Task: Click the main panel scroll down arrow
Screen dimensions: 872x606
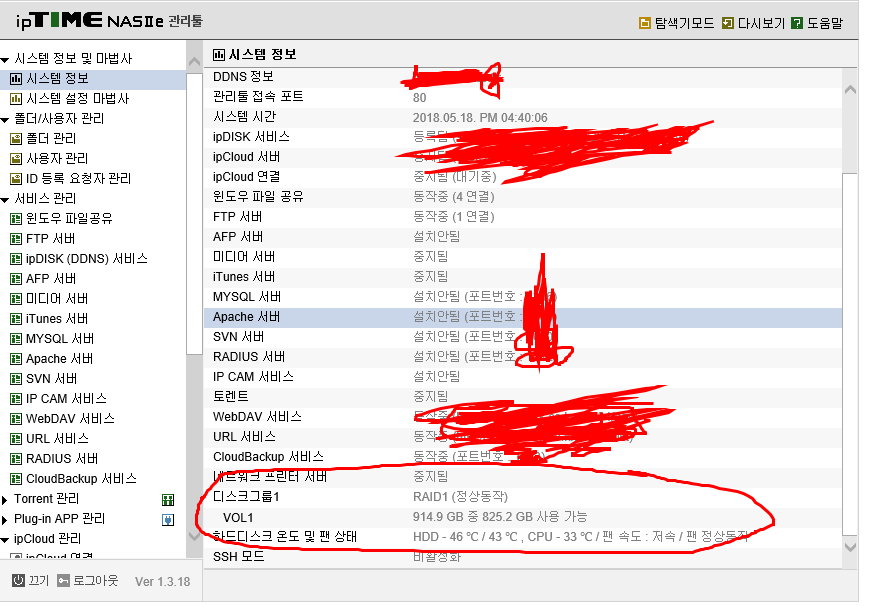Action: [x=850, y=547]
